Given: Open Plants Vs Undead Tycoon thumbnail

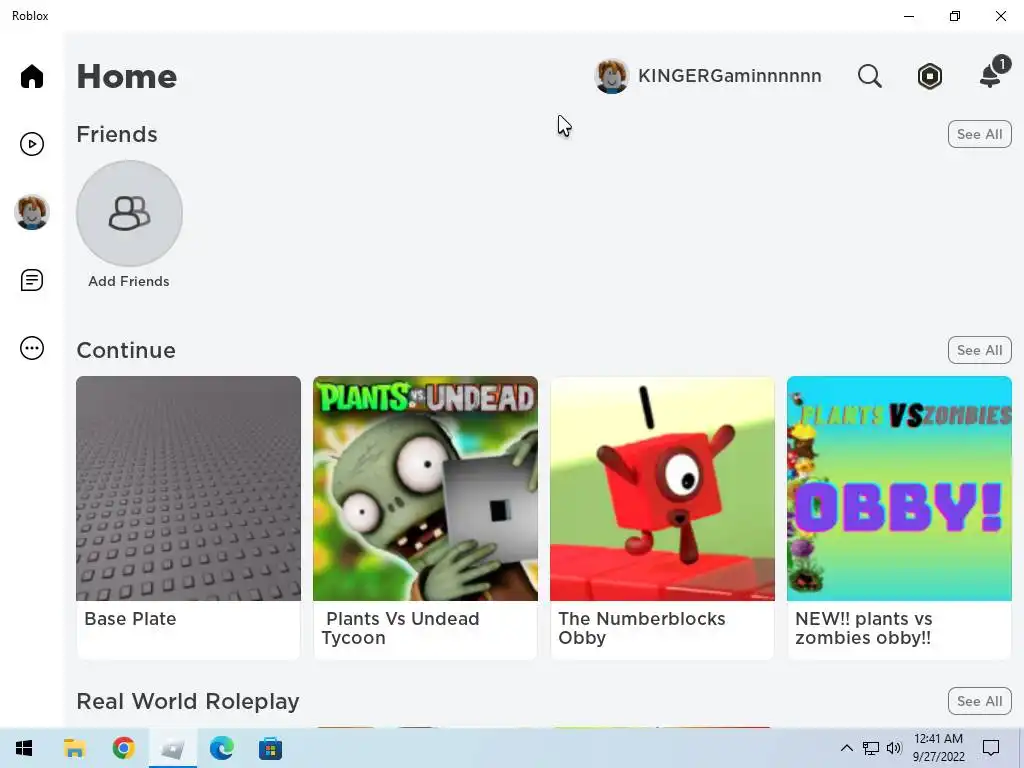Looking at the screenshot, I should [425, 488].
